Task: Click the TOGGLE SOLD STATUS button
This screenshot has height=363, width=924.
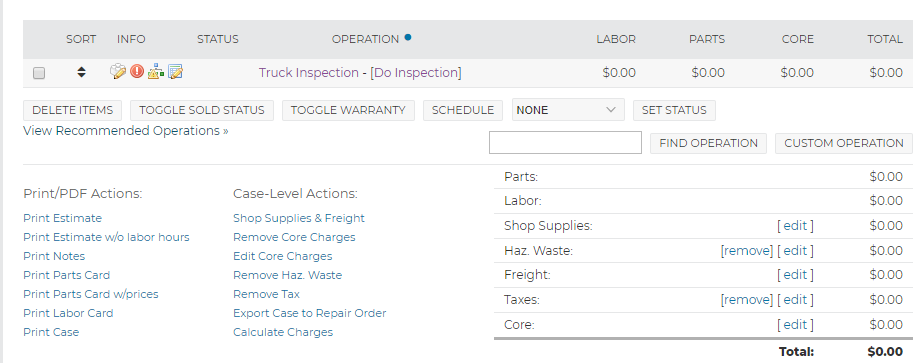Action: click(x=202, y=110)
